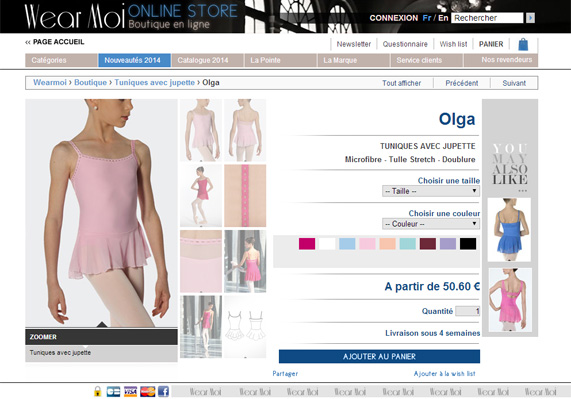The image size is (571, 399).
Task: Click the Quantité input field
Action: 468,311
